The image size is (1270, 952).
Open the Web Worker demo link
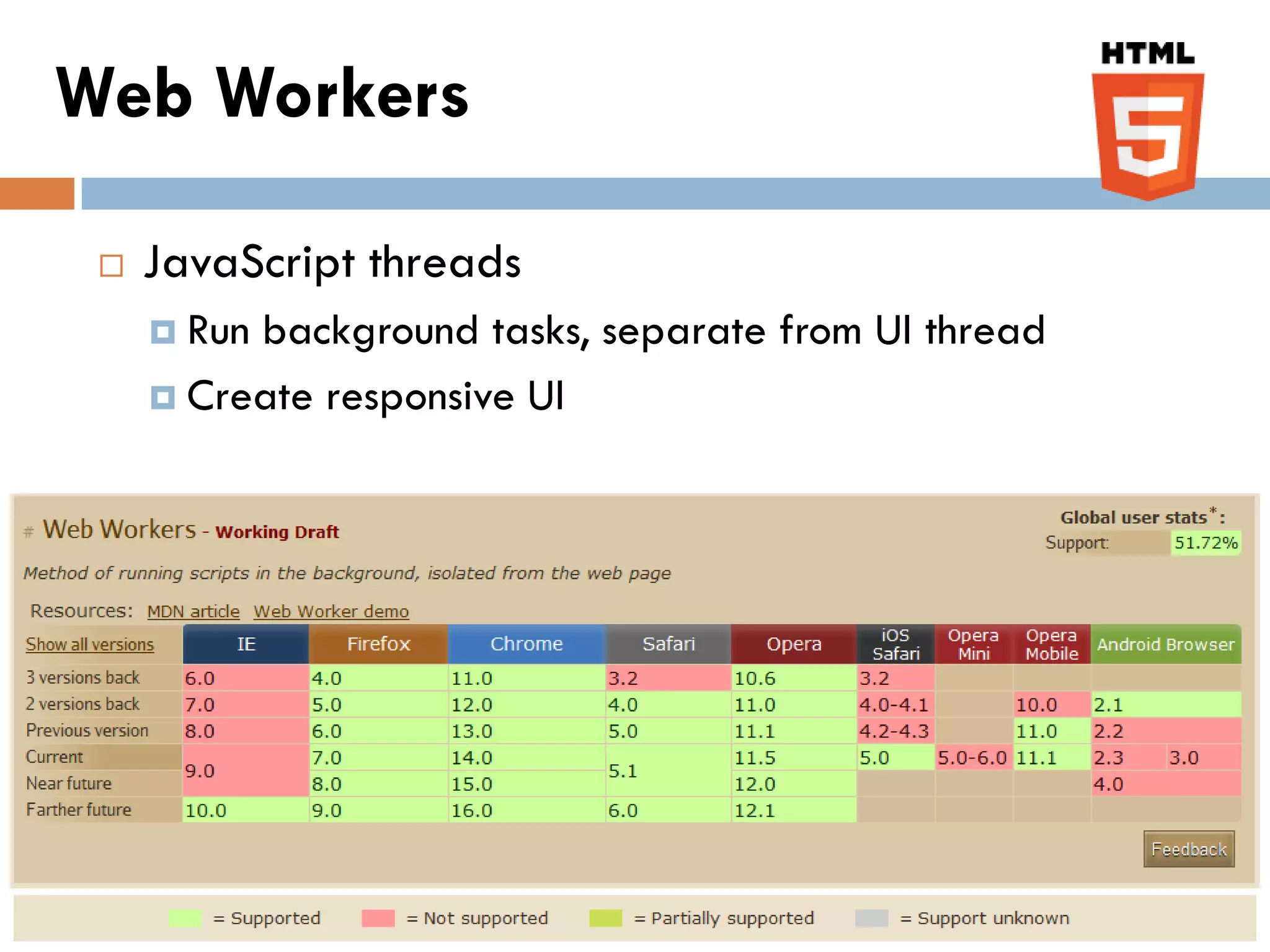(x=331, y=611)
